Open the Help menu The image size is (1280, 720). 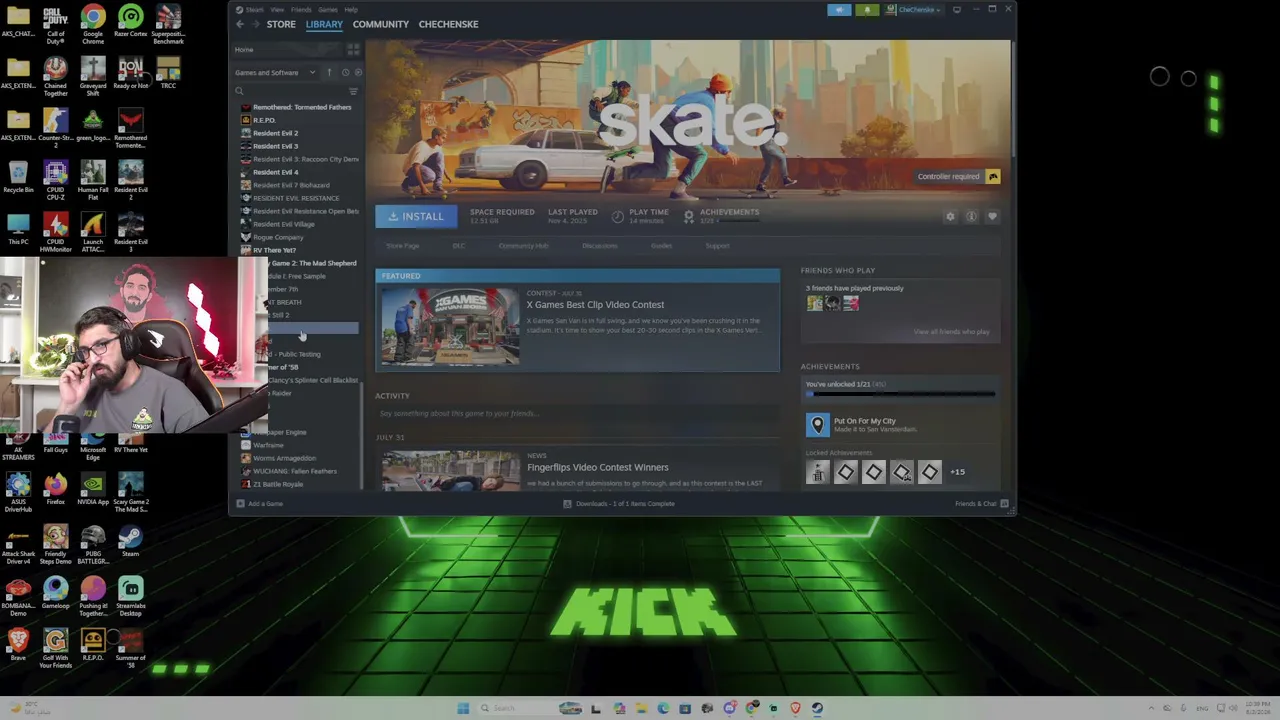coord(351,10)
